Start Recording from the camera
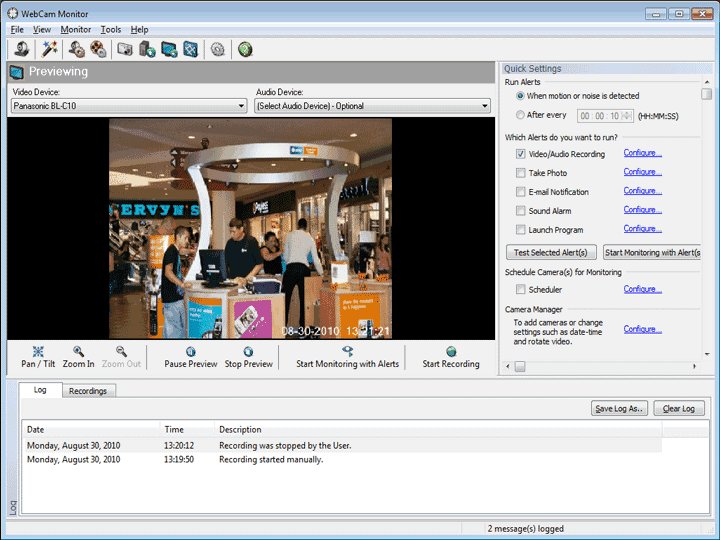 450,357
